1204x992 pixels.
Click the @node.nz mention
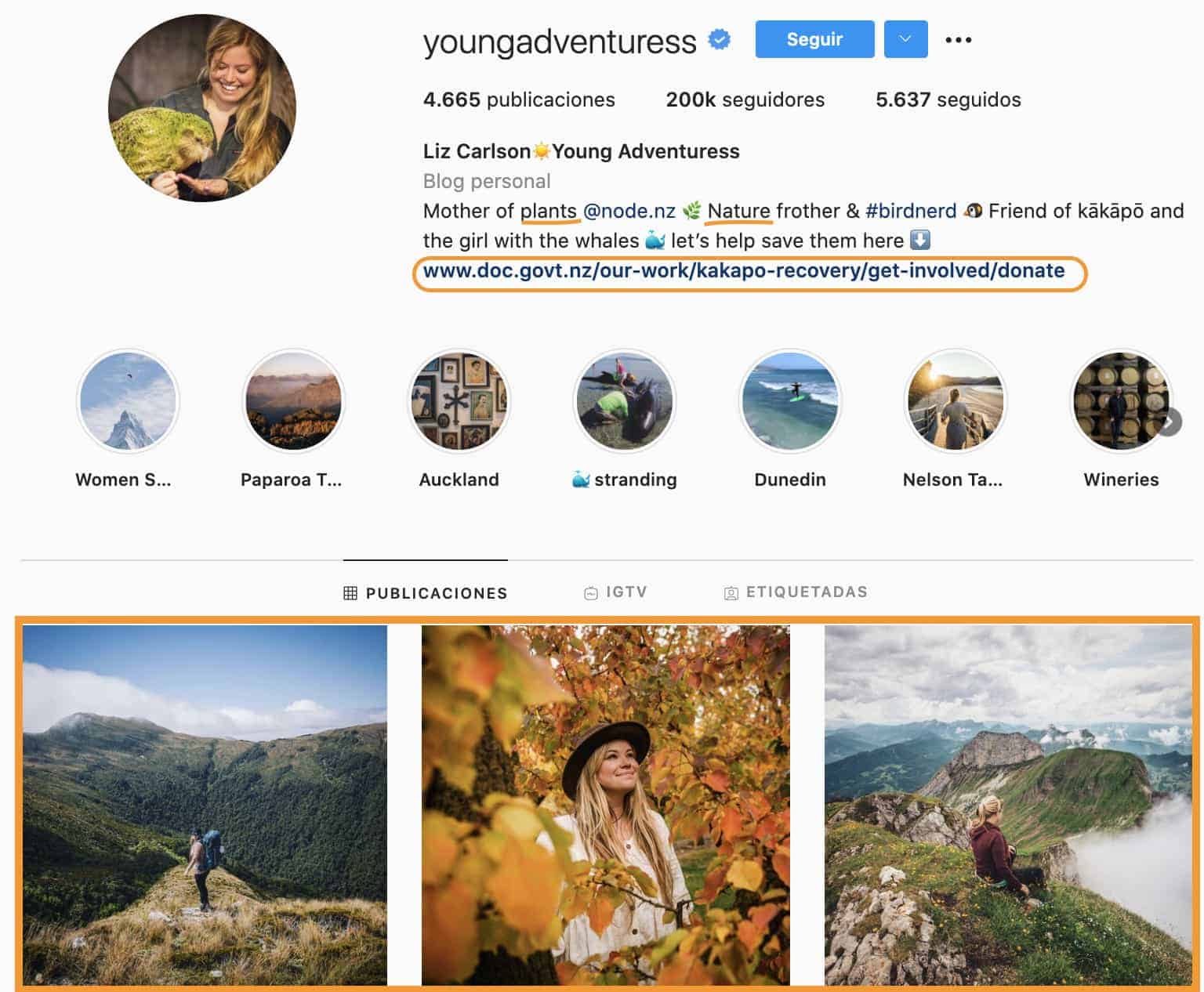(629, 211)
